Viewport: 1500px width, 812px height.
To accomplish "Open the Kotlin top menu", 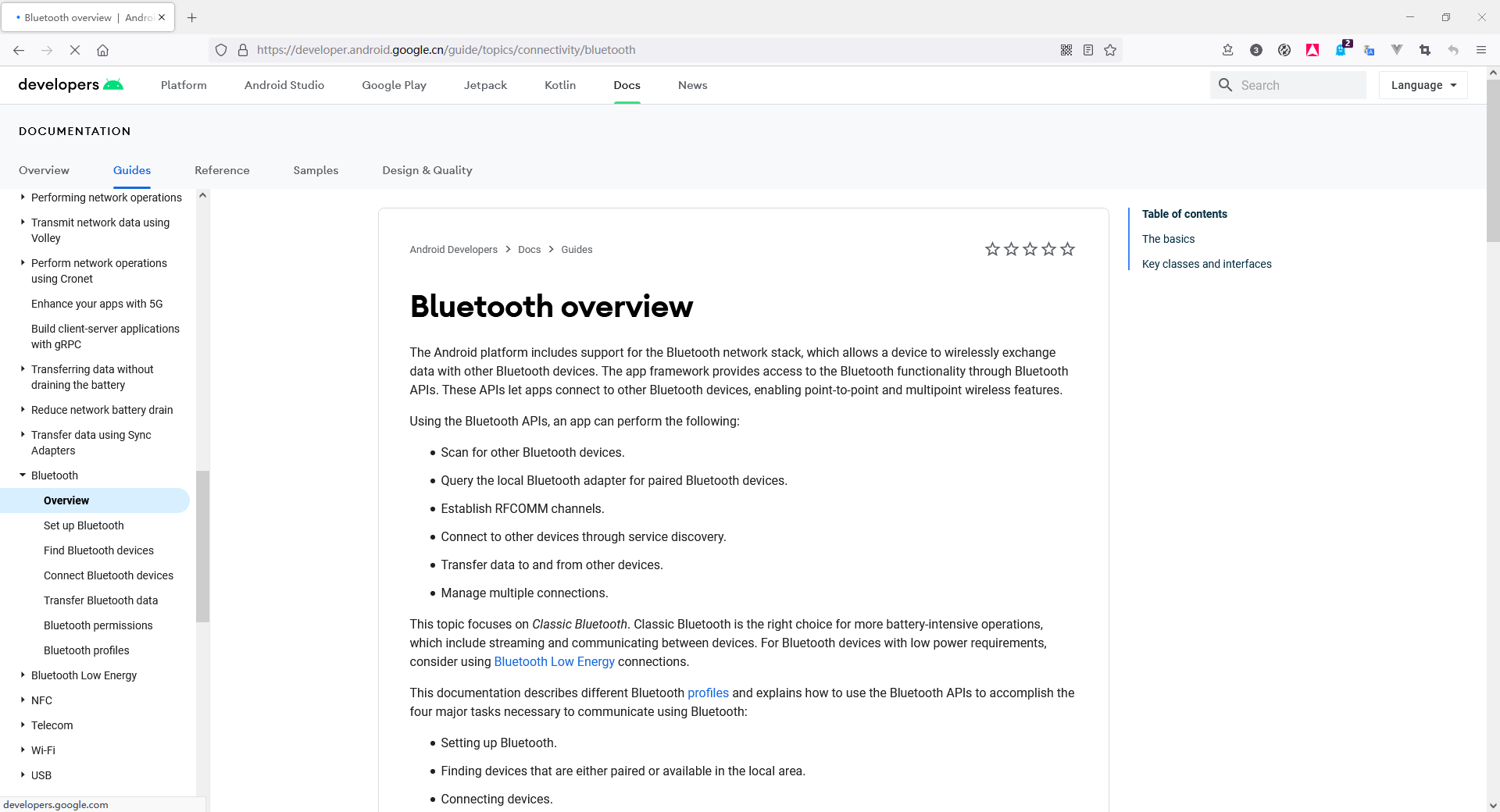I will tap(560, 85).
